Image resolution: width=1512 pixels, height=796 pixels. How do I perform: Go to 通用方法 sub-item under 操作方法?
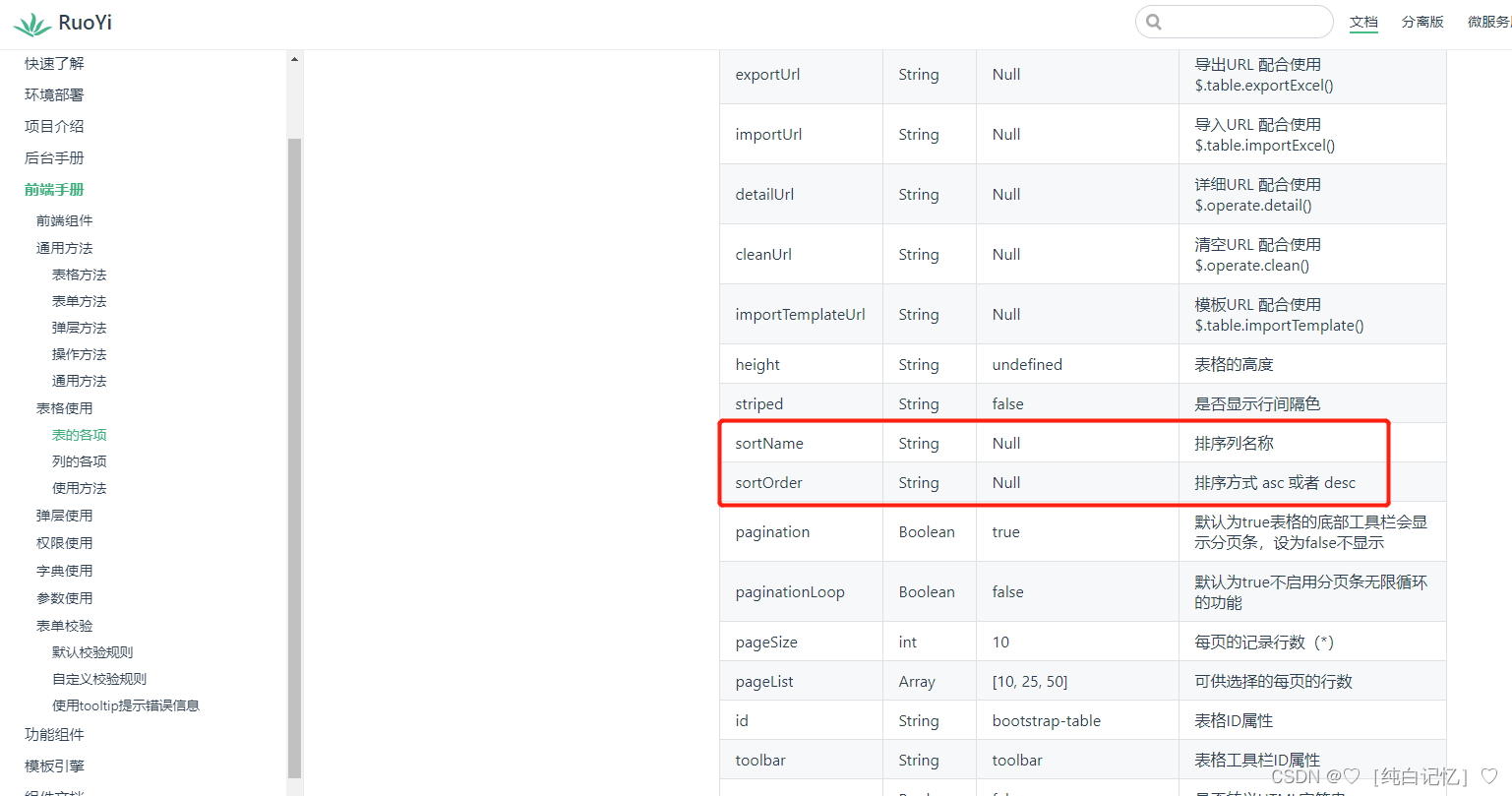point(79,381)
